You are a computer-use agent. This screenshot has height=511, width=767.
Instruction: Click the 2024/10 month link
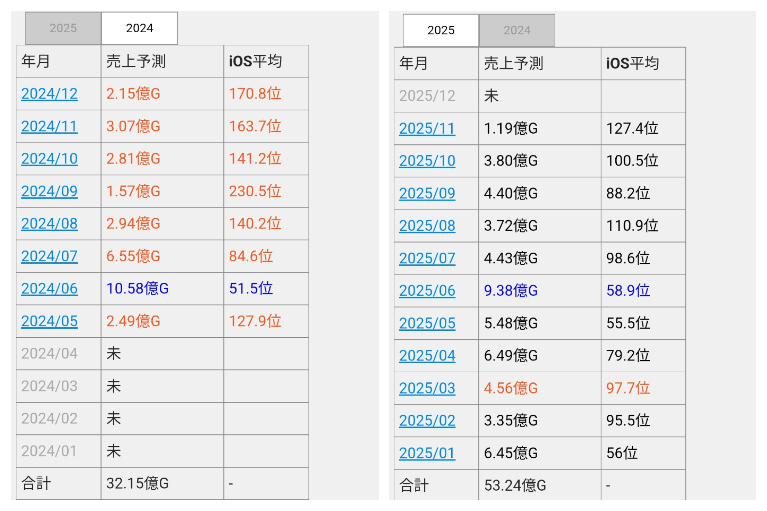click(x=49, y=159)
